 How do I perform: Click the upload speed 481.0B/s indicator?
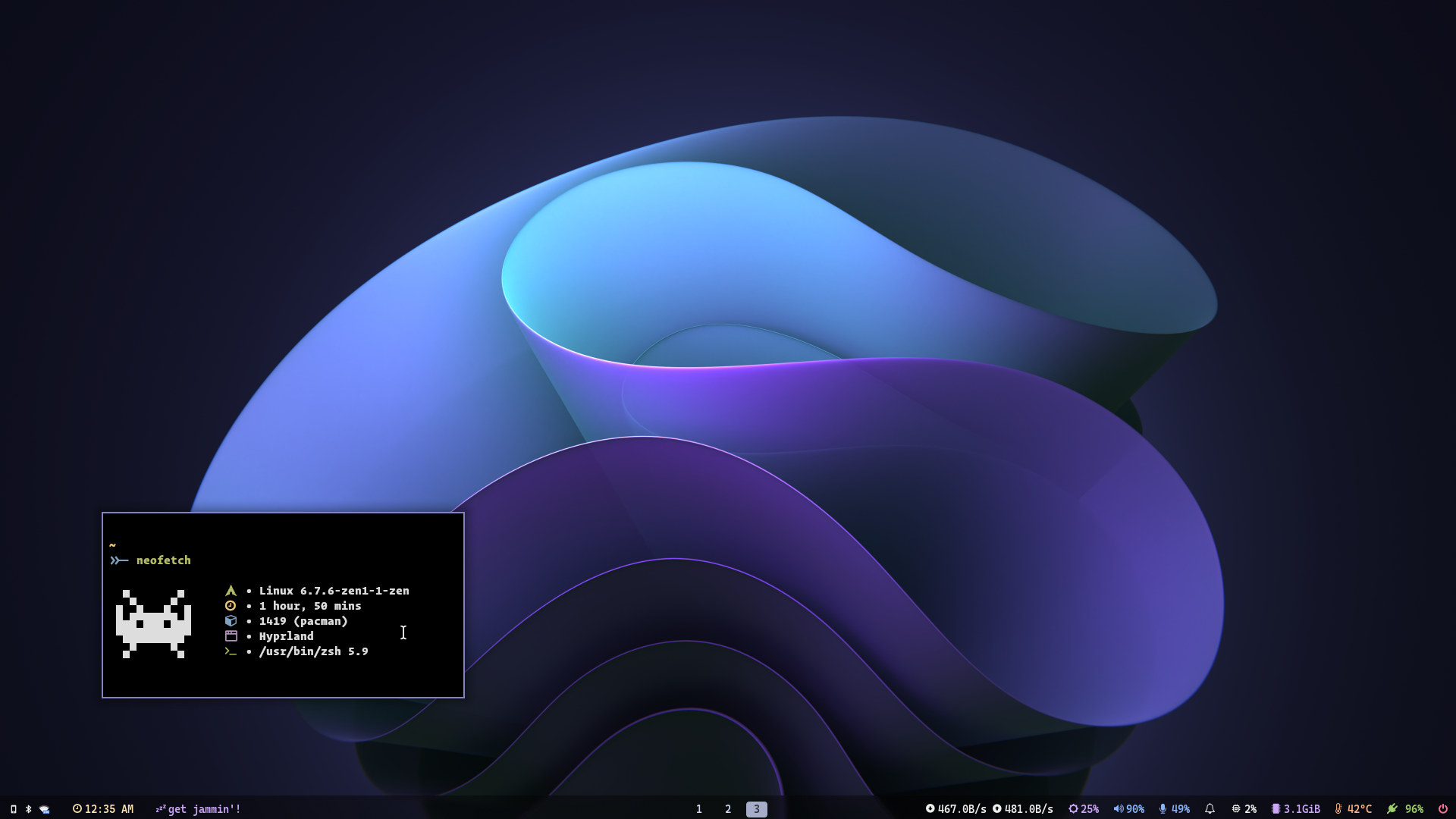coord(1023,809)
